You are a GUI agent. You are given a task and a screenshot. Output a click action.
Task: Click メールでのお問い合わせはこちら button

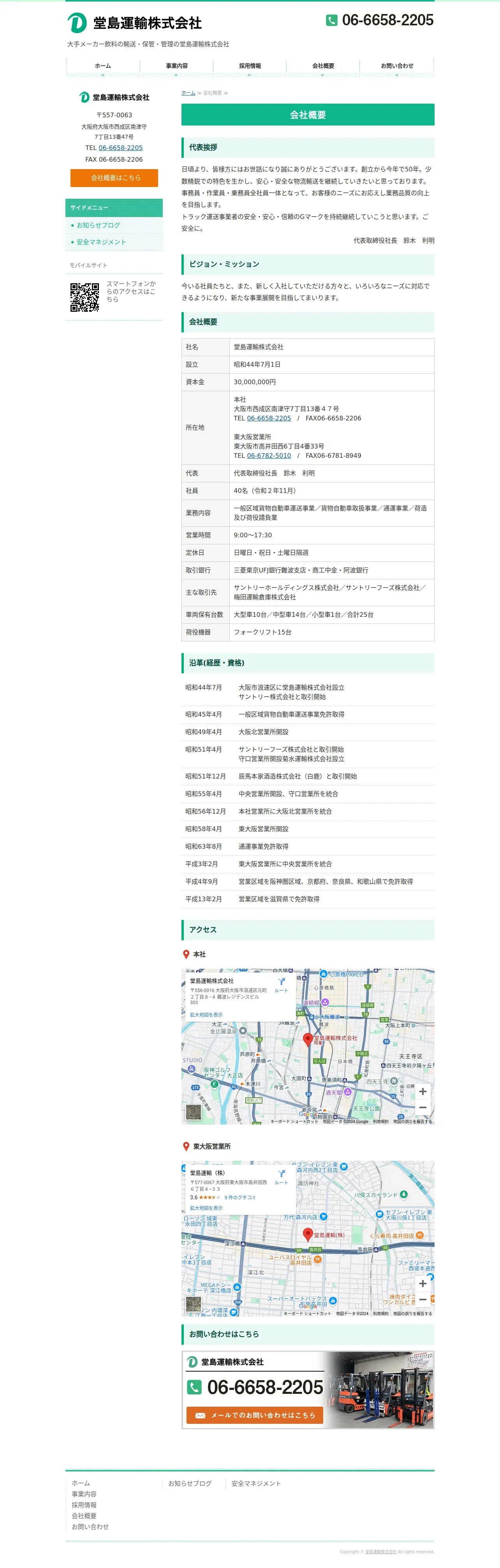254,1415
